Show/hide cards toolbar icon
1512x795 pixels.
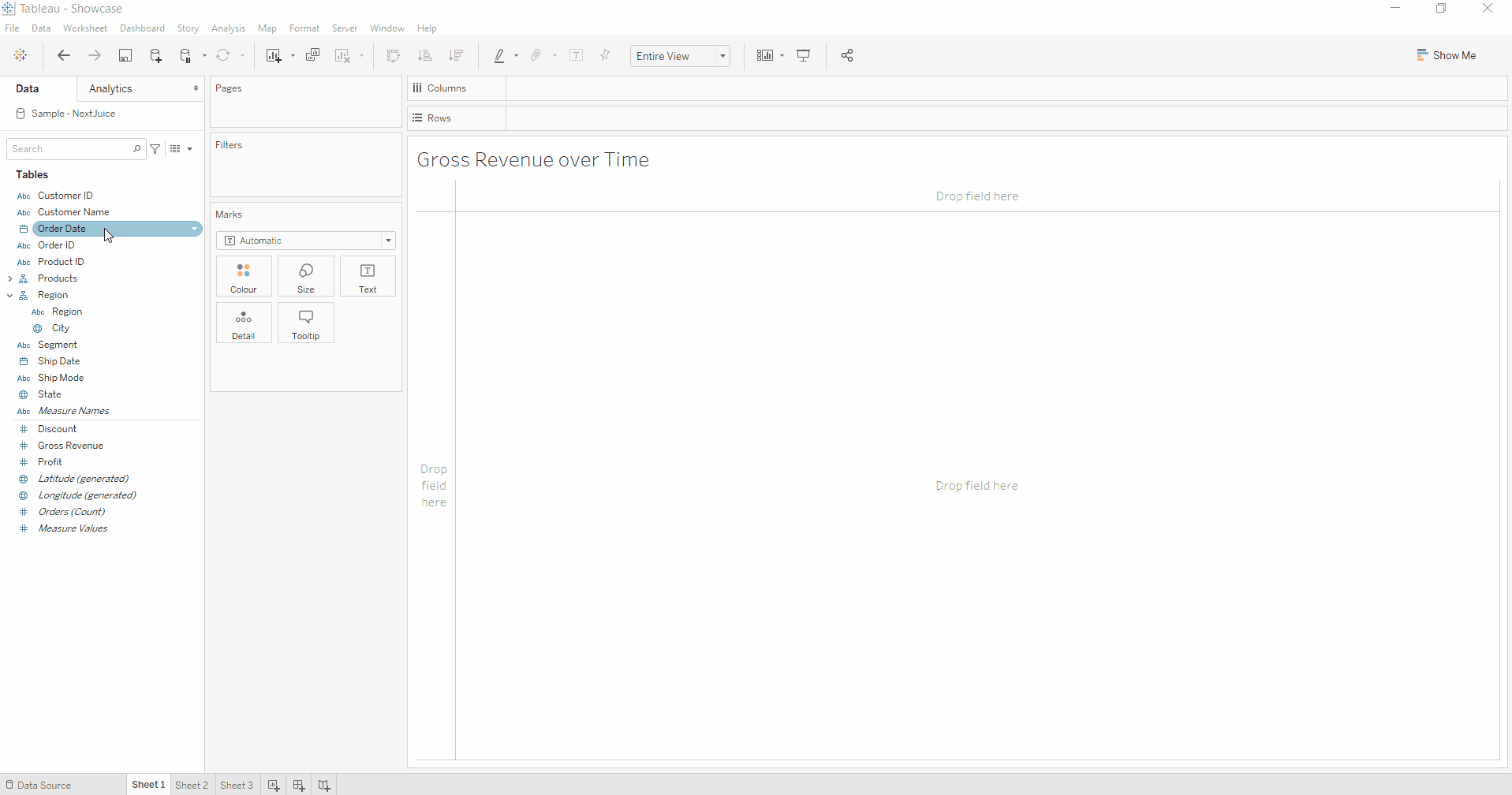[764, 55]
